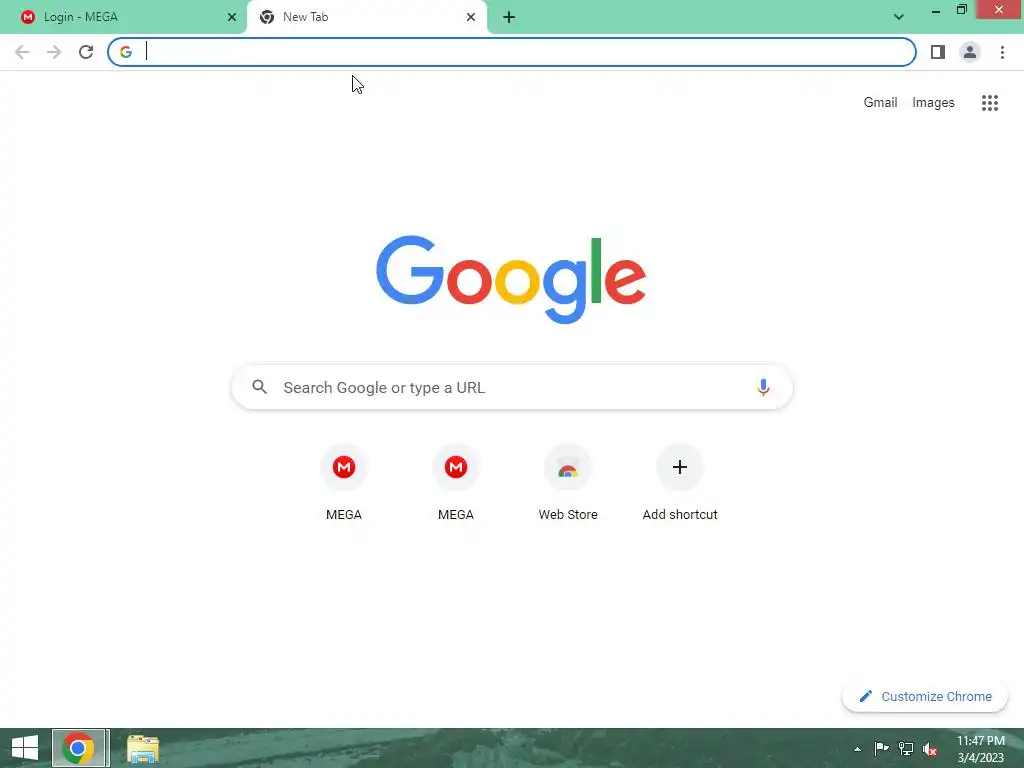Switch to the Login - MEGA tab
This screenshot has height=768, width=1024.
(124, 18)
